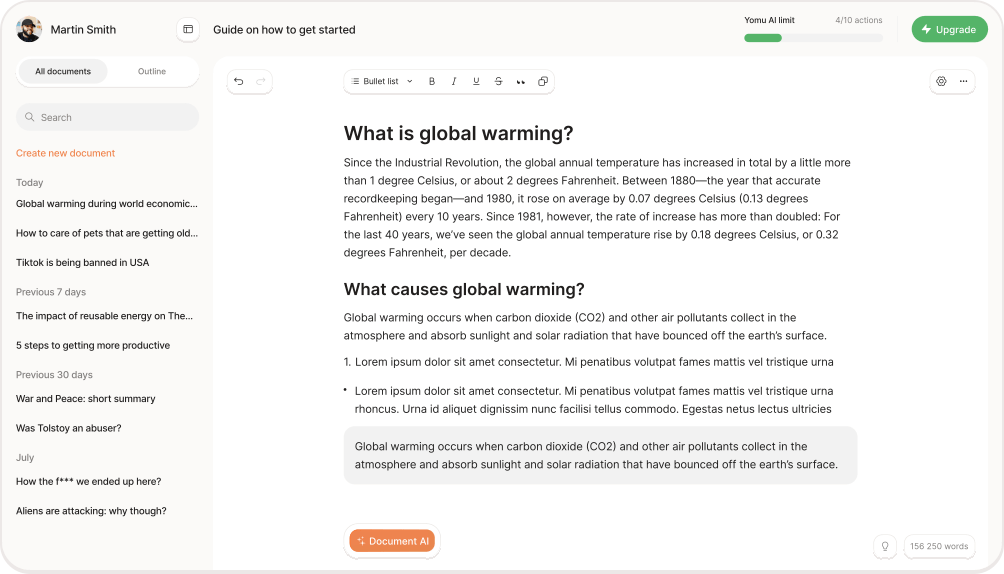Open the three-dots more options menu

point(964,81)
